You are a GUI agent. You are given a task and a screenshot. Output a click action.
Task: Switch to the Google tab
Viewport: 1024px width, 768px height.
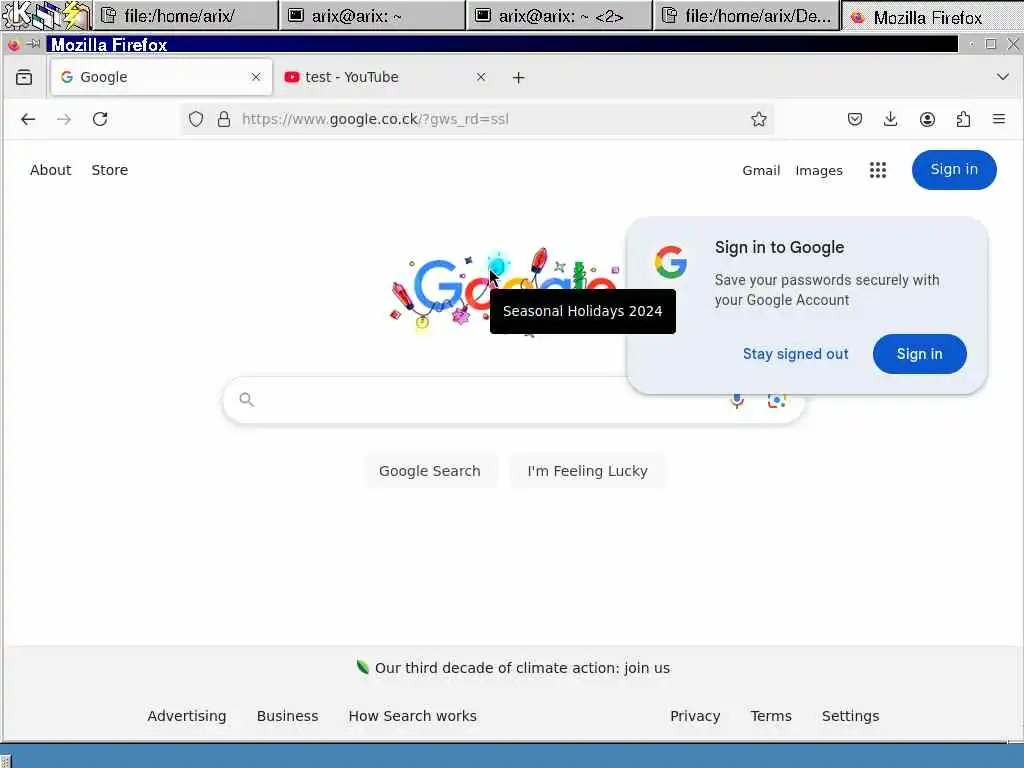[161, 77]
